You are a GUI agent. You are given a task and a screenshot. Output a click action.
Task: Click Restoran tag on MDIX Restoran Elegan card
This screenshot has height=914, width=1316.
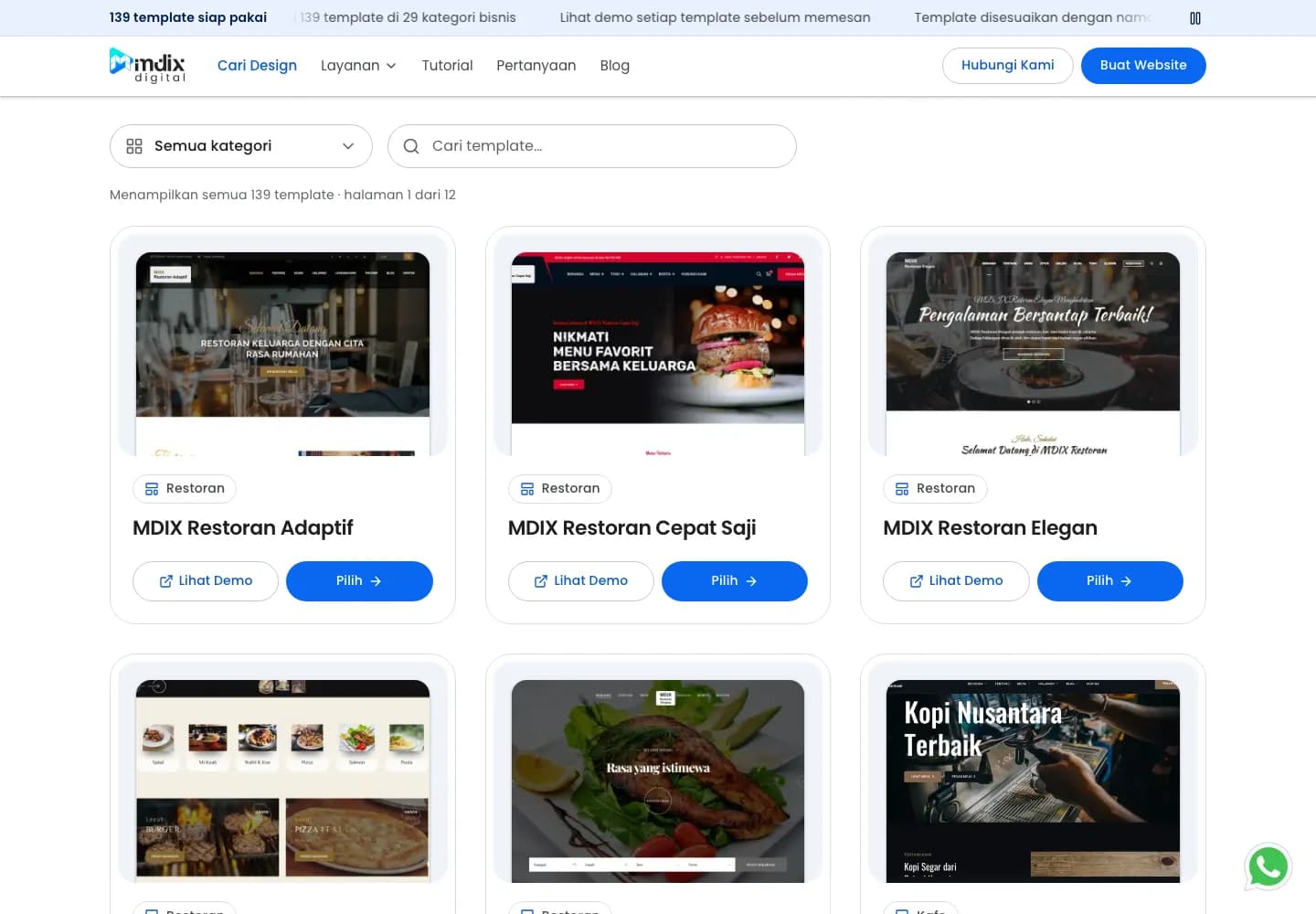(x=935, y=489)
